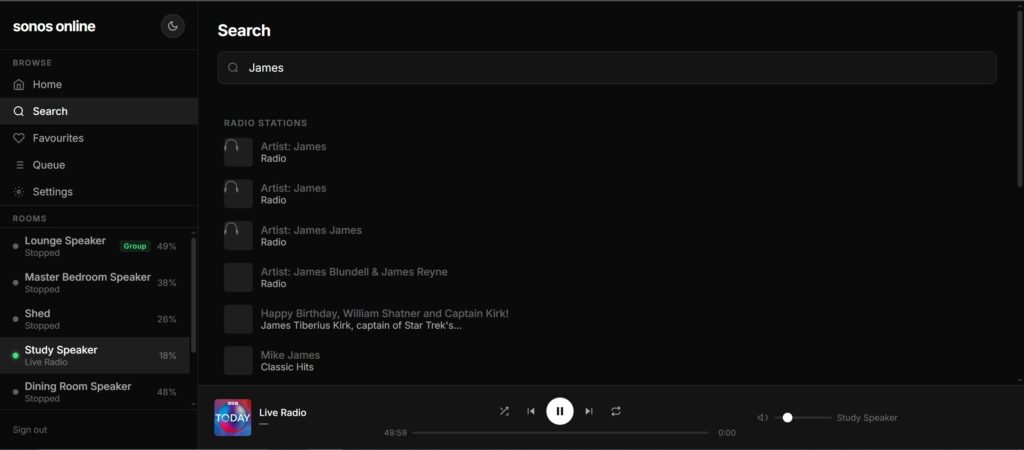This screenshot has width=1024, height=450.
Task: Click thumbnail beside Mike James result
Action: (x=238, y=361)
